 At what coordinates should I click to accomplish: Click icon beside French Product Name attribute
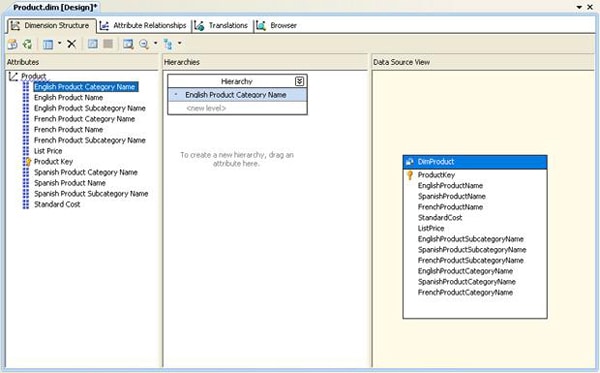point(26,130)
